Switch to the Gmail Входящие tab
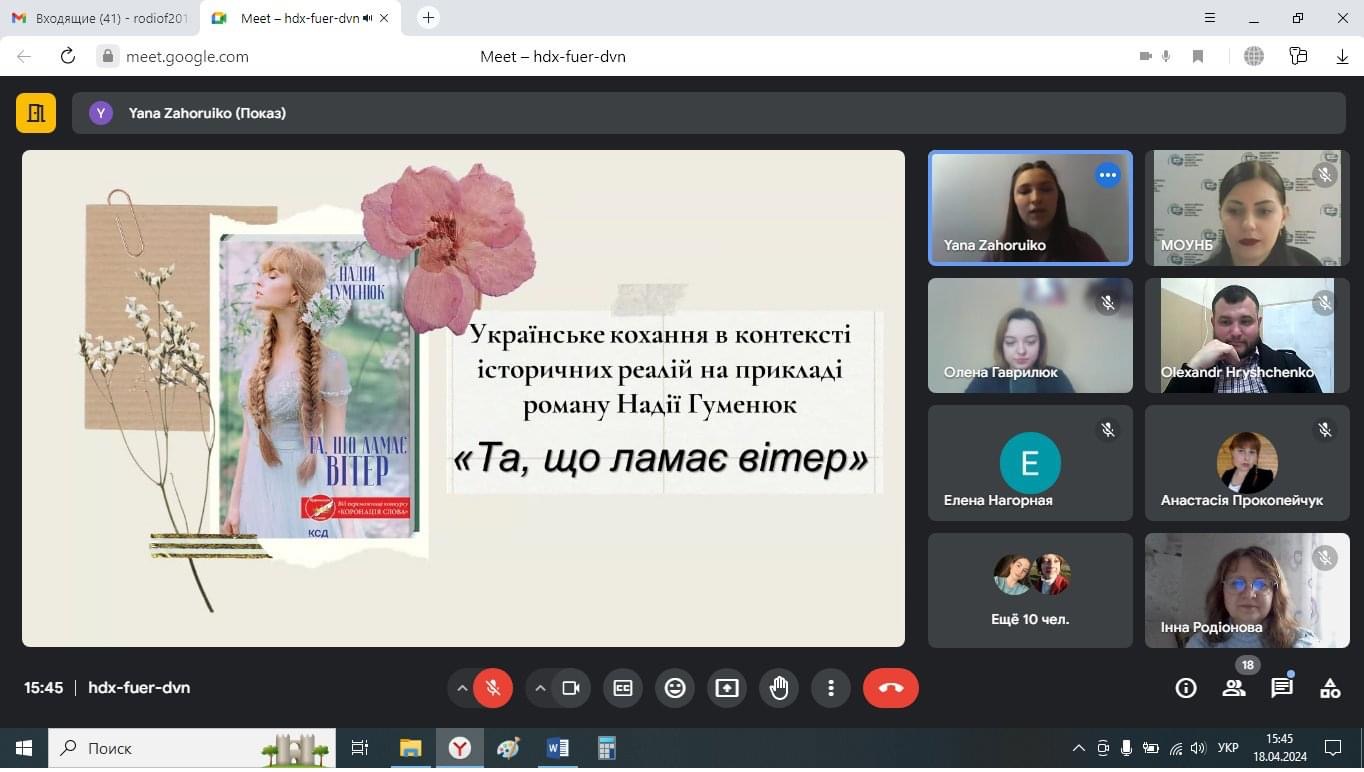Viewport: 1364px width, 772px height. tap(99, 18)
